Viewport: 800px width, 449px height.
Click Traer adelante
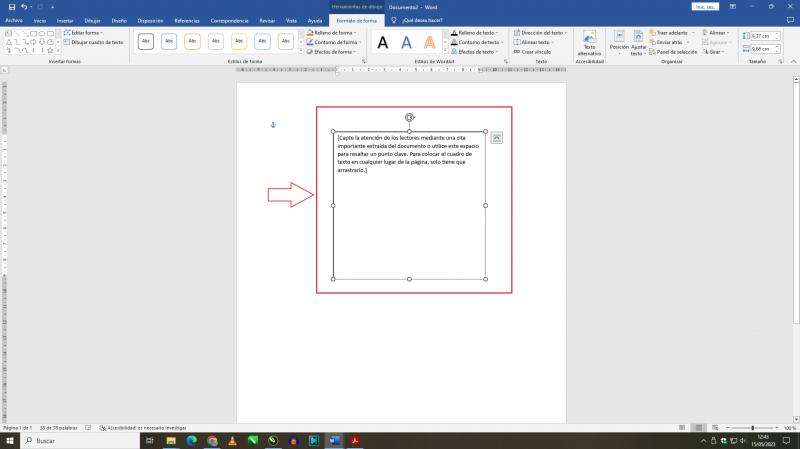(x=668, y=33)
